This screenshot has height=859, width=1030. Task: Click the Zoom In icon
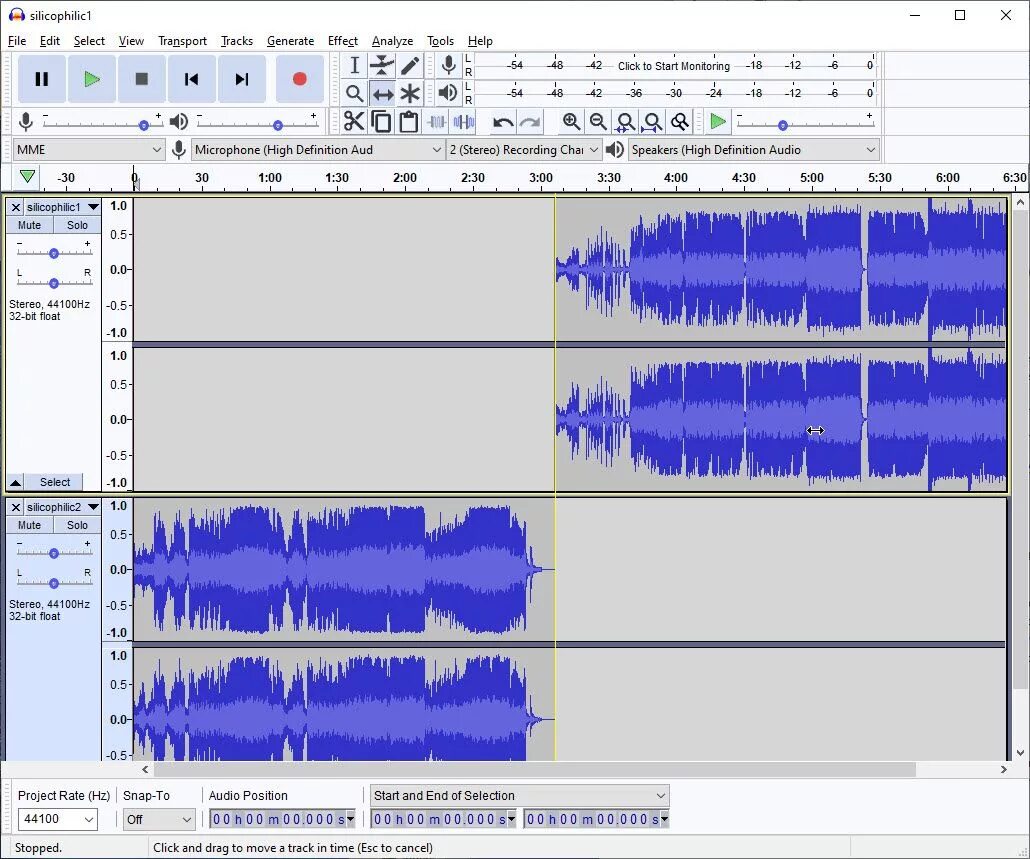571,121
